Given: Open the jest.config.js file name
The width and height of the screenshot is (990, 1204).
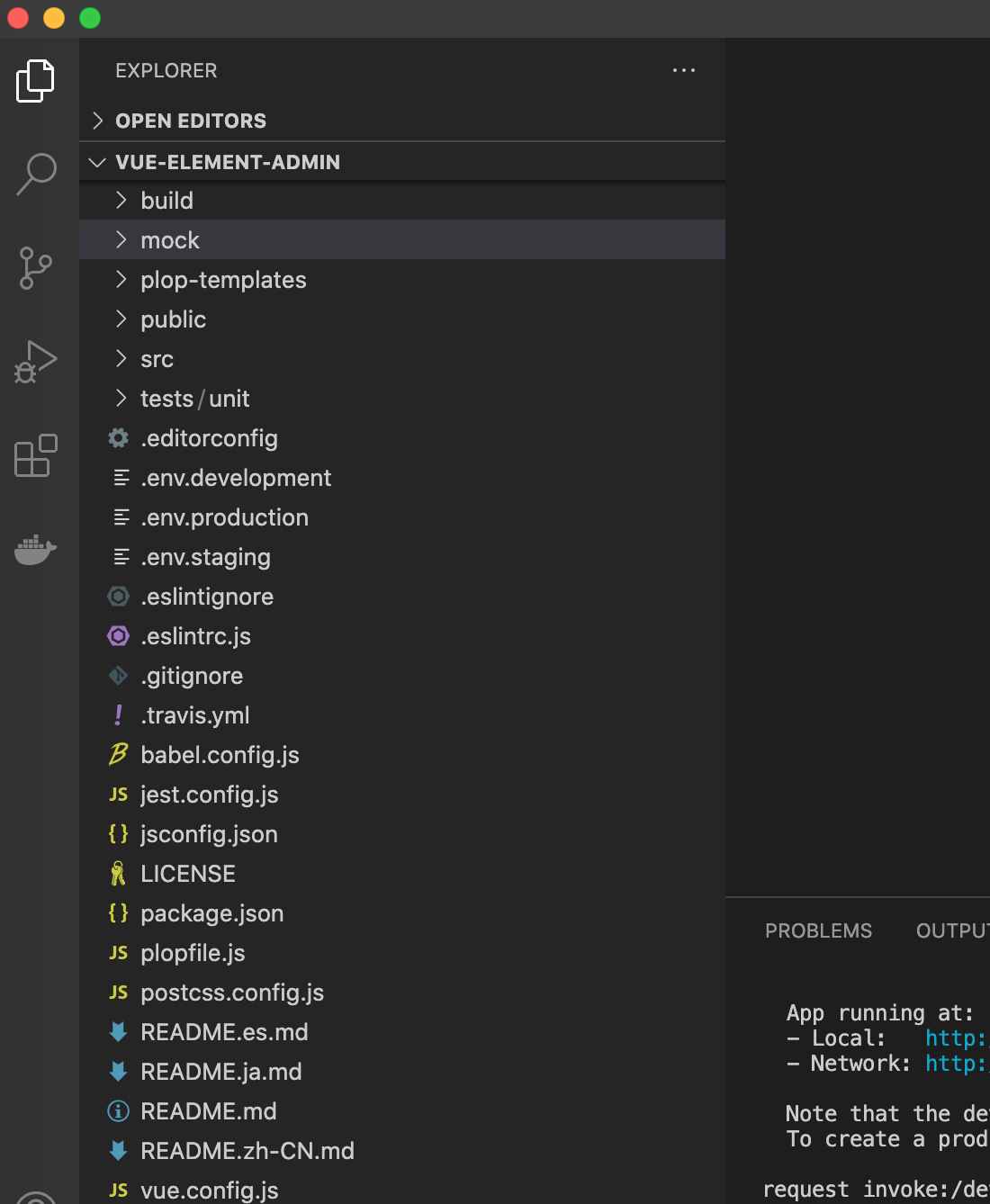Looking at the screenshot, I should pos(210,795).
